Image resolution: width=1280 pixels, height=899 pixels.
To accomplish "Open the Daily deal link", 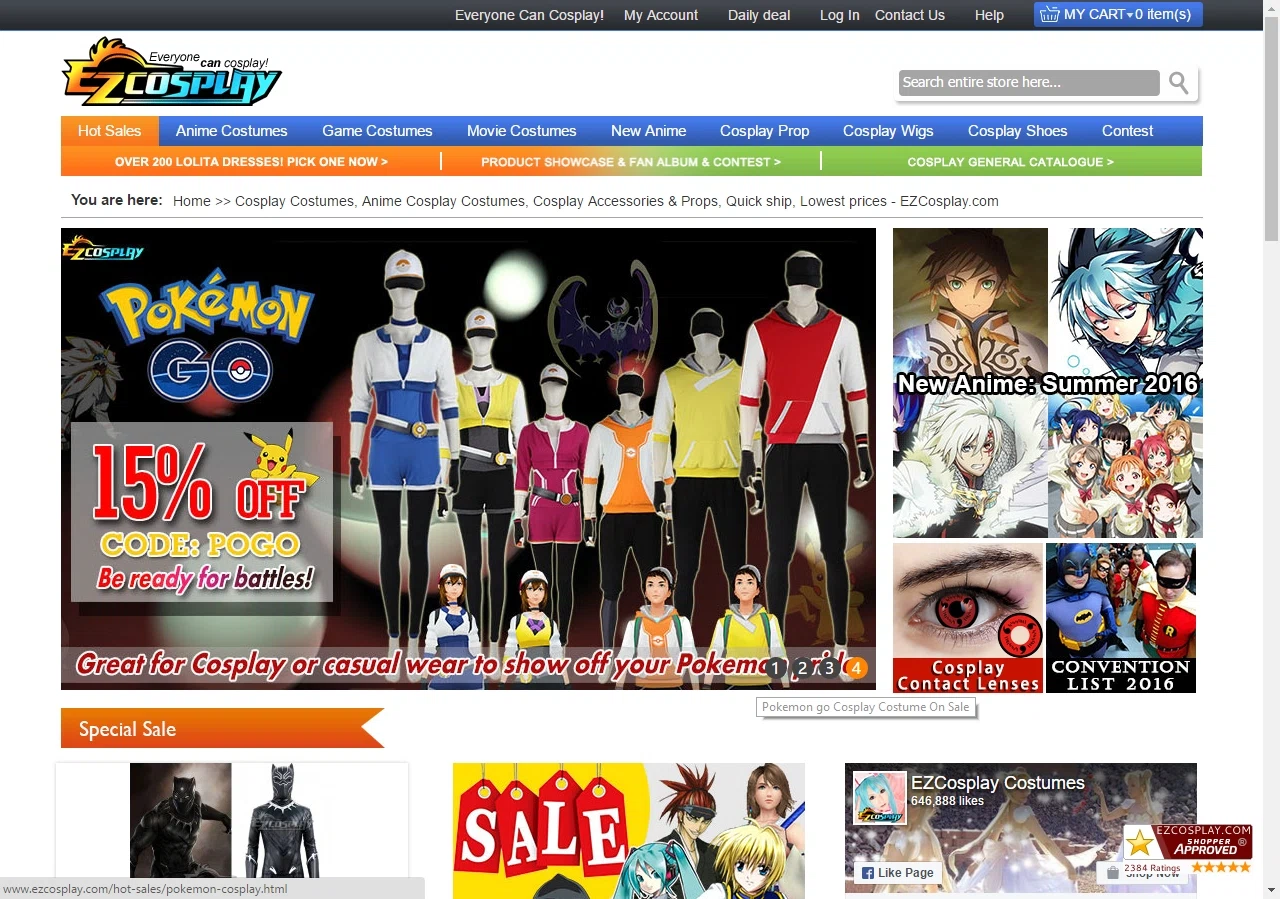I will pyautogui.click(x=759, y=15).
